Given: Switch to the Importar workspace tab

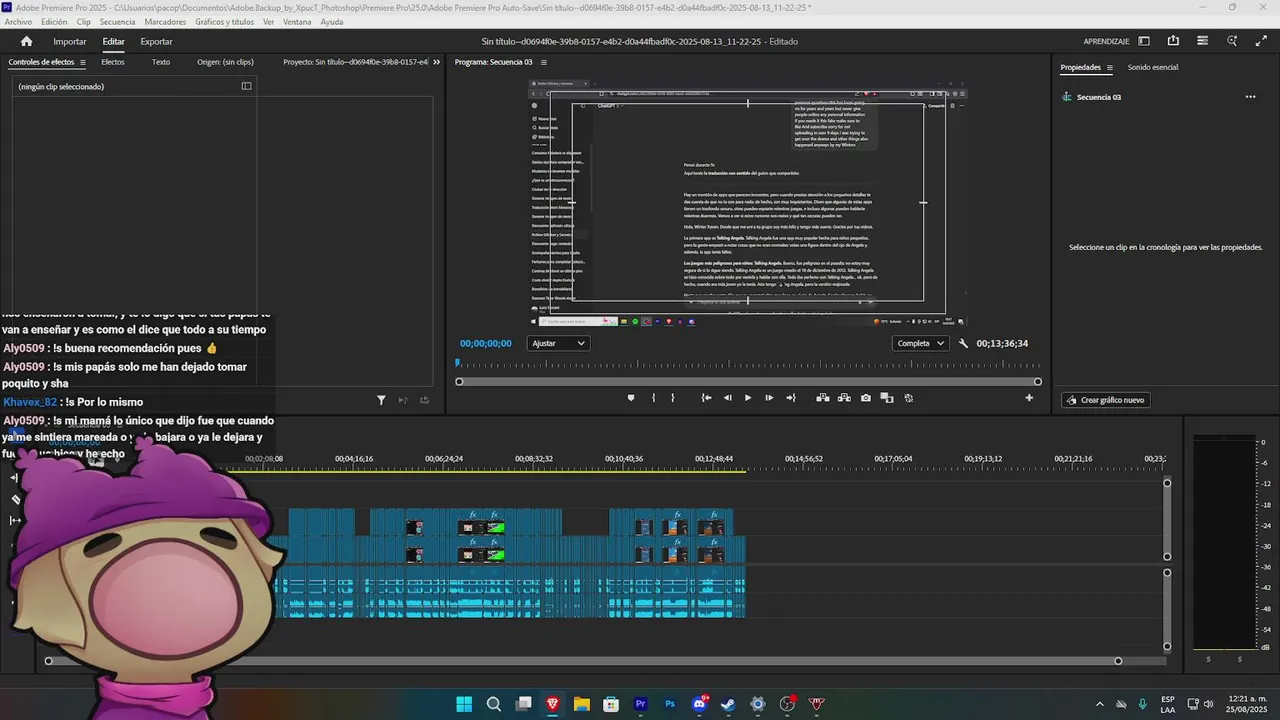Looking at the screenshot, I should click(x=70, y=41).
